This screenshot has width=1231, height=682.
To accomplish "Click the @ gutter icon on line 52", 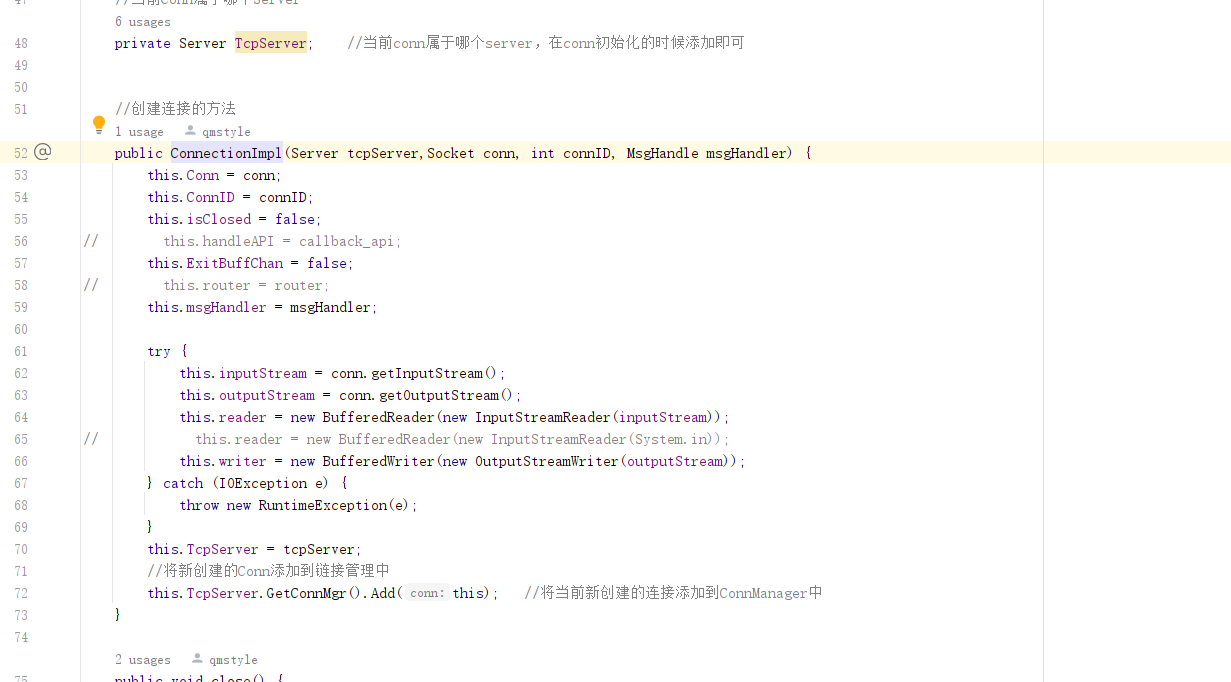I will point(42,152).
